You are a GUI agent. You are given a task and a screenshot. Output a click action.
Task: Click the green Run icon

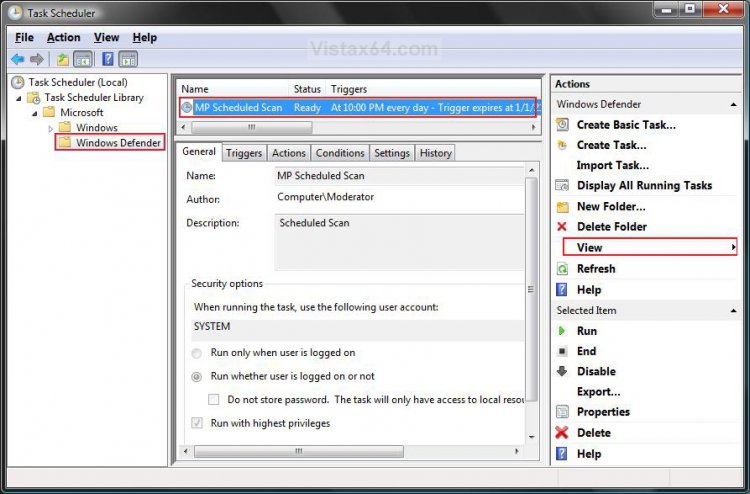tap(562, 331)
